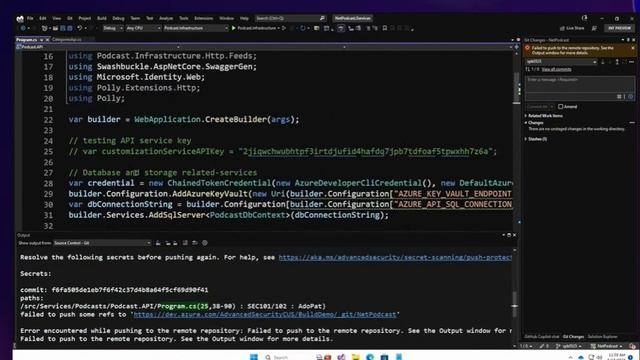Open the View all commits link
The image size is (640, 360).
tap(556, 69)
